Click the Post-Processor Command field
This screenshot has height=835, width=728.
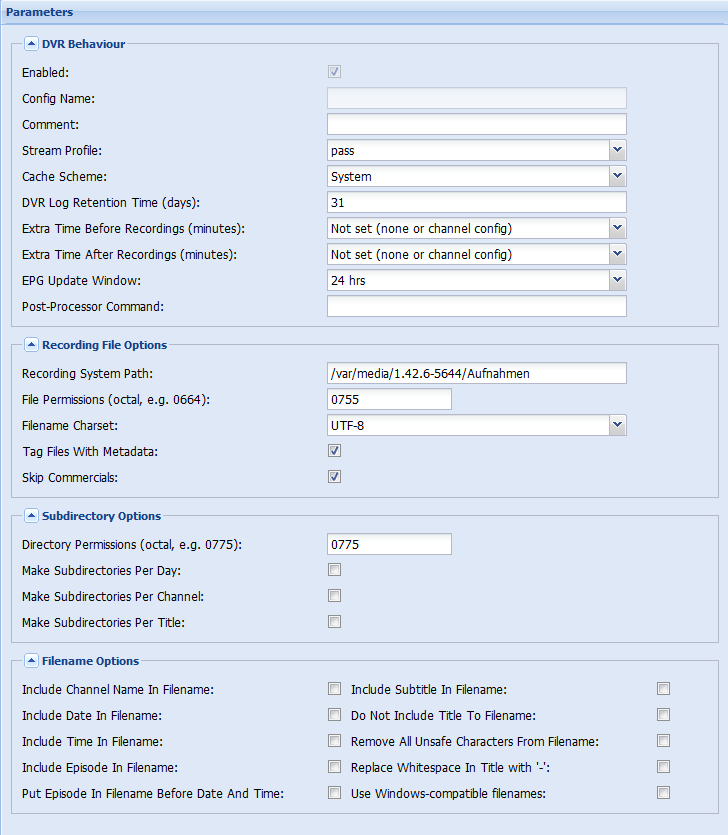coord(476,306)
